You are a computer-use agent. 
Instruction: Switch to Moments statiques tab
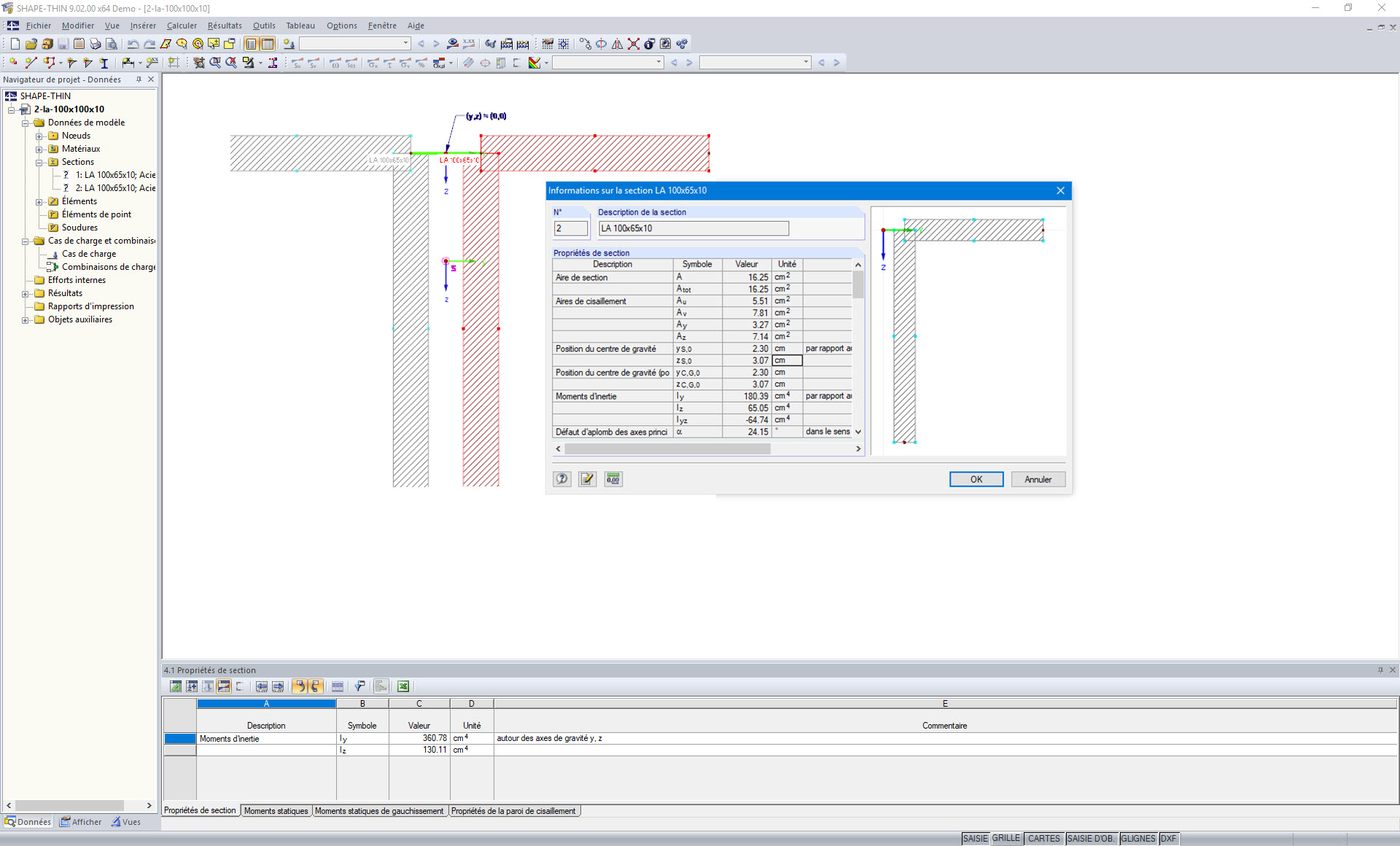point(276,811)
